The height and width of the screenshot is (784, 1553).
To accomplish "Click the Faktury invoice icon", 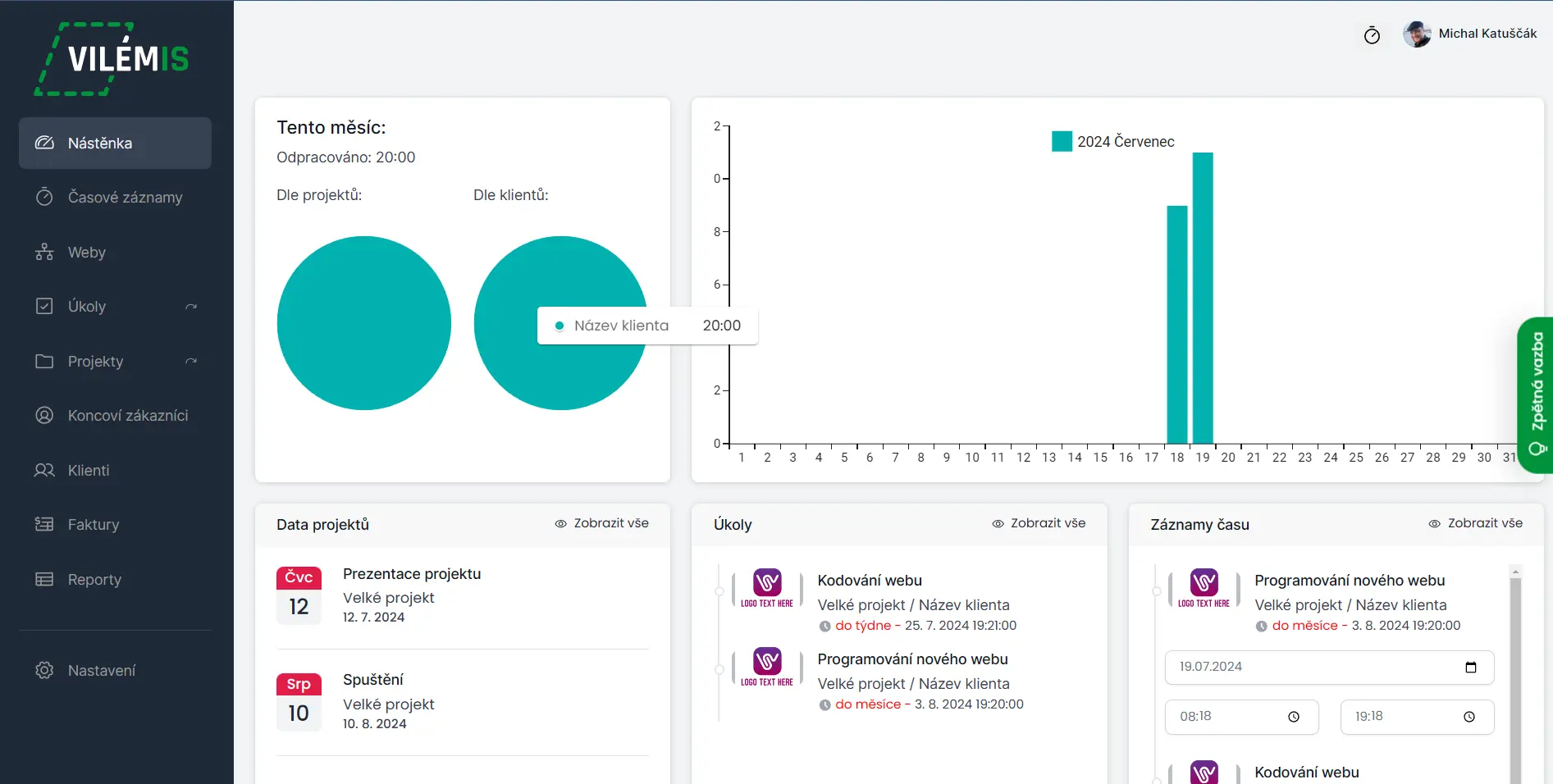I will point(44,524).
